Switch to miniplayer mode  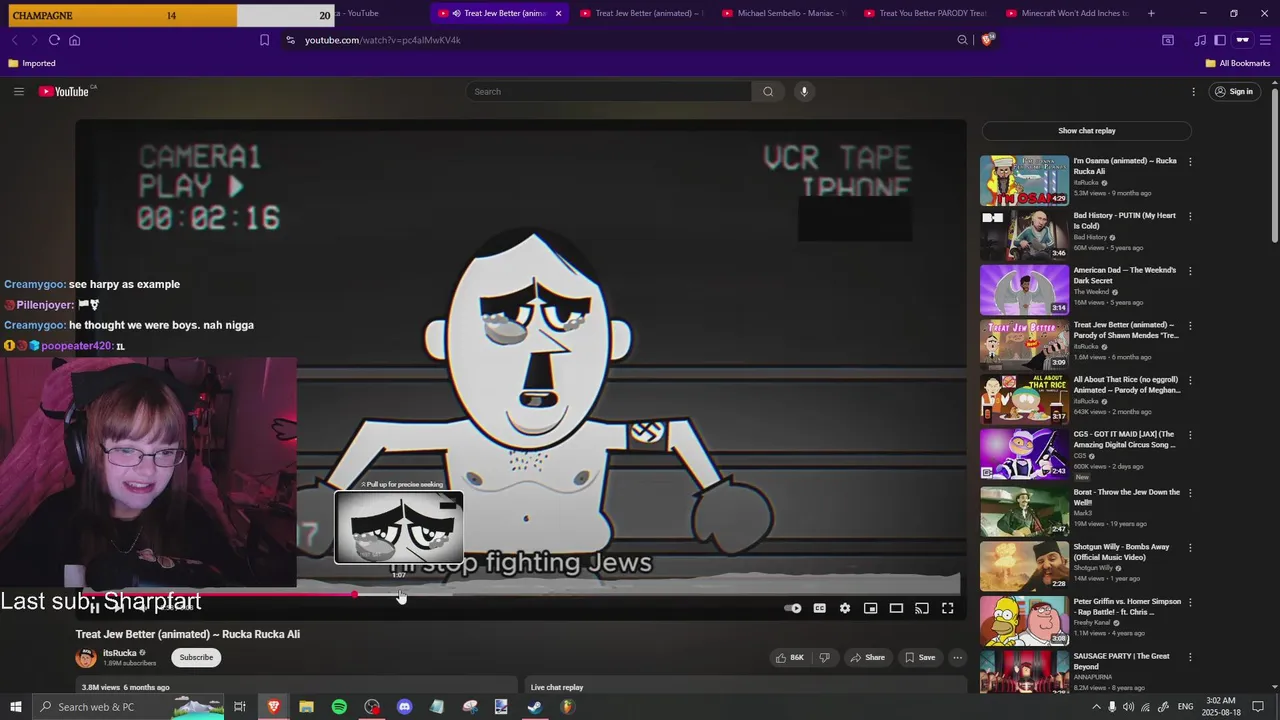[x=871, y=608]
